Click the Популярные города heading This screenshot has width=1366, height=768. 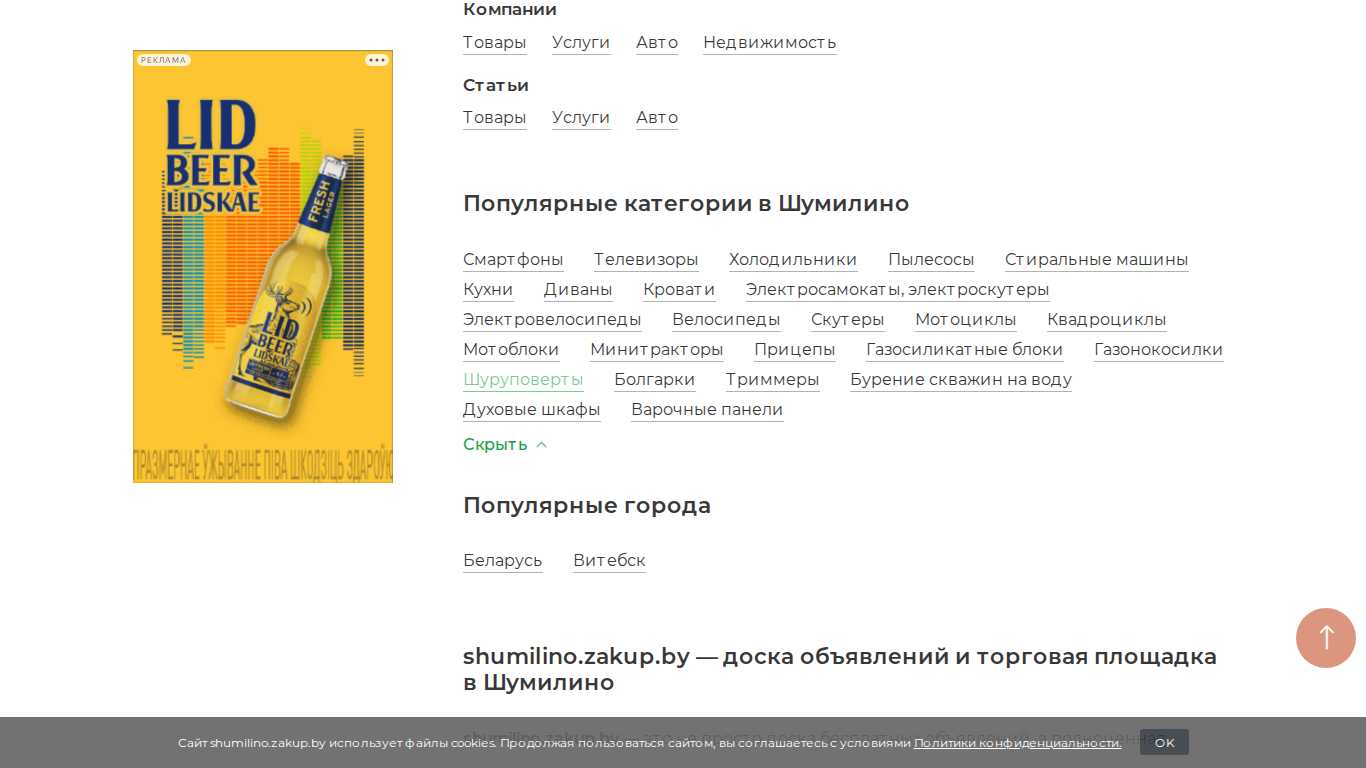click(x=587, y=506)
